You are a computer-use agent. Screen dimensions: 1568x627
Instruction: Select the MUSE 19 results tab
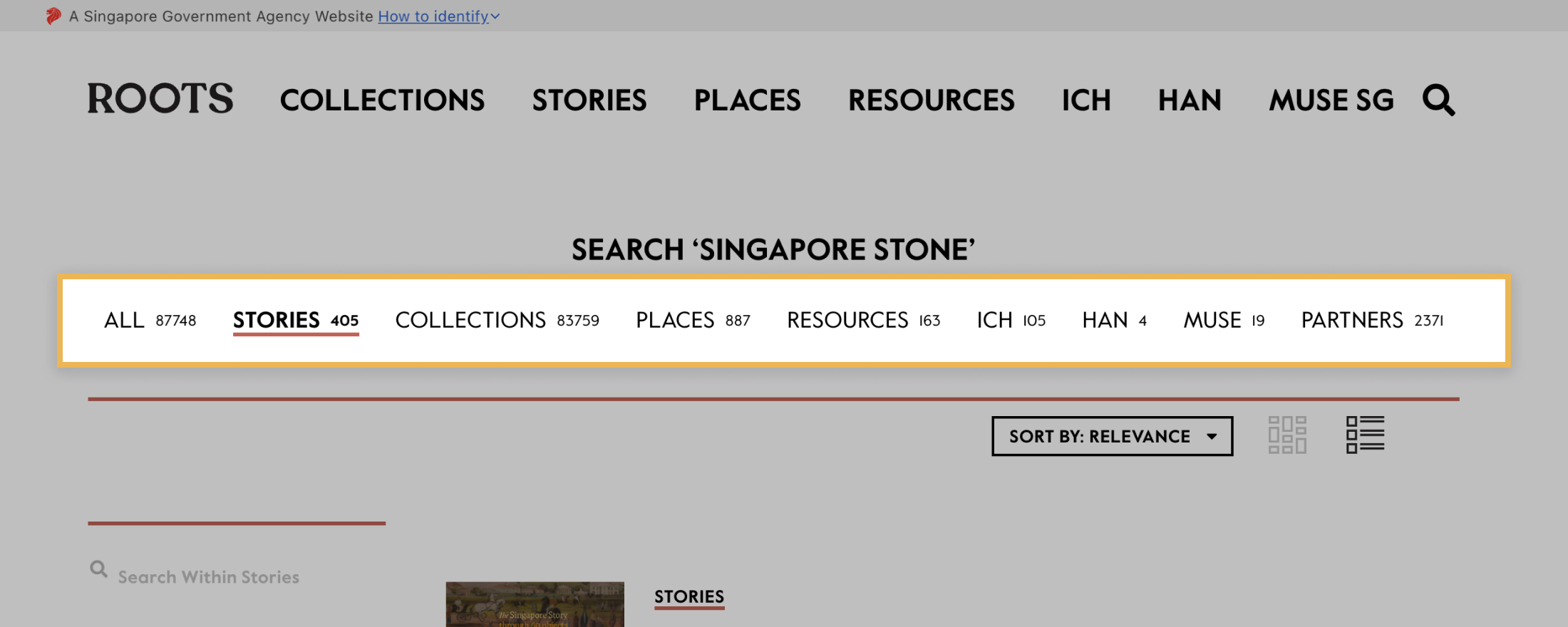click(x=1224, y=320)
